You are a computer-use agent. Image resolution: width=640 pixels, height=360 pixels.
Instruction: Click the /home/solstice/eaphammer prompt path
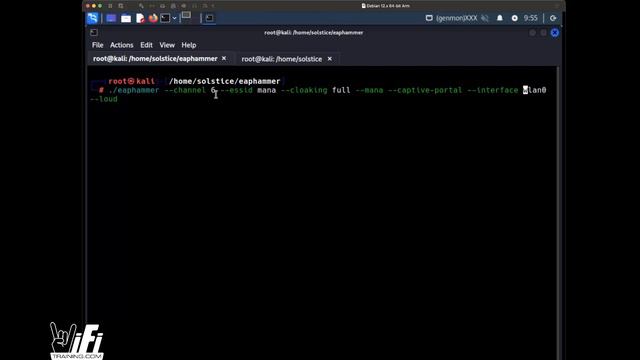[224, 81]
